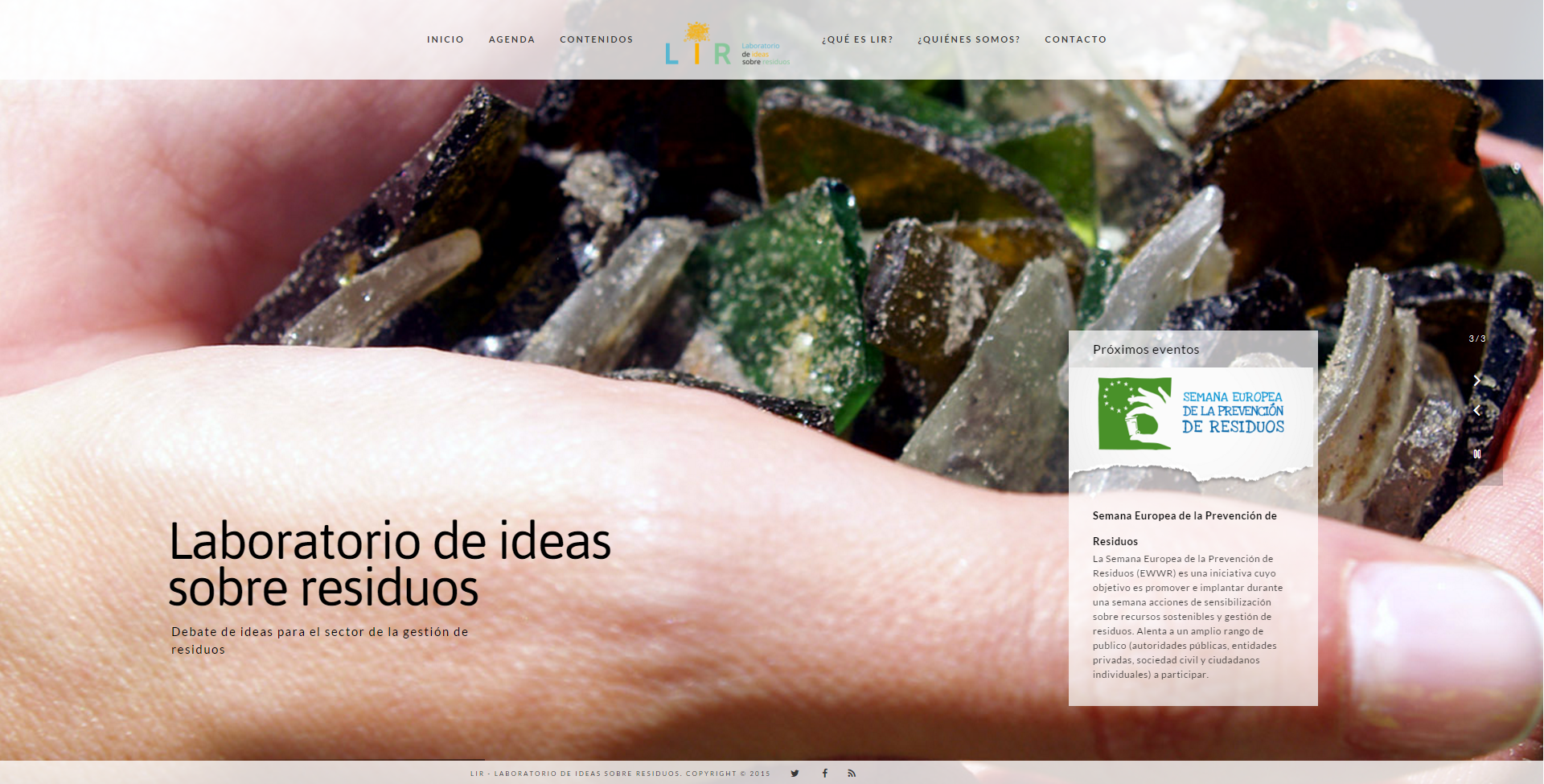Open the Twitter link in footer
The height and width of the screenshot is (784, 1544).
point(795,774)
